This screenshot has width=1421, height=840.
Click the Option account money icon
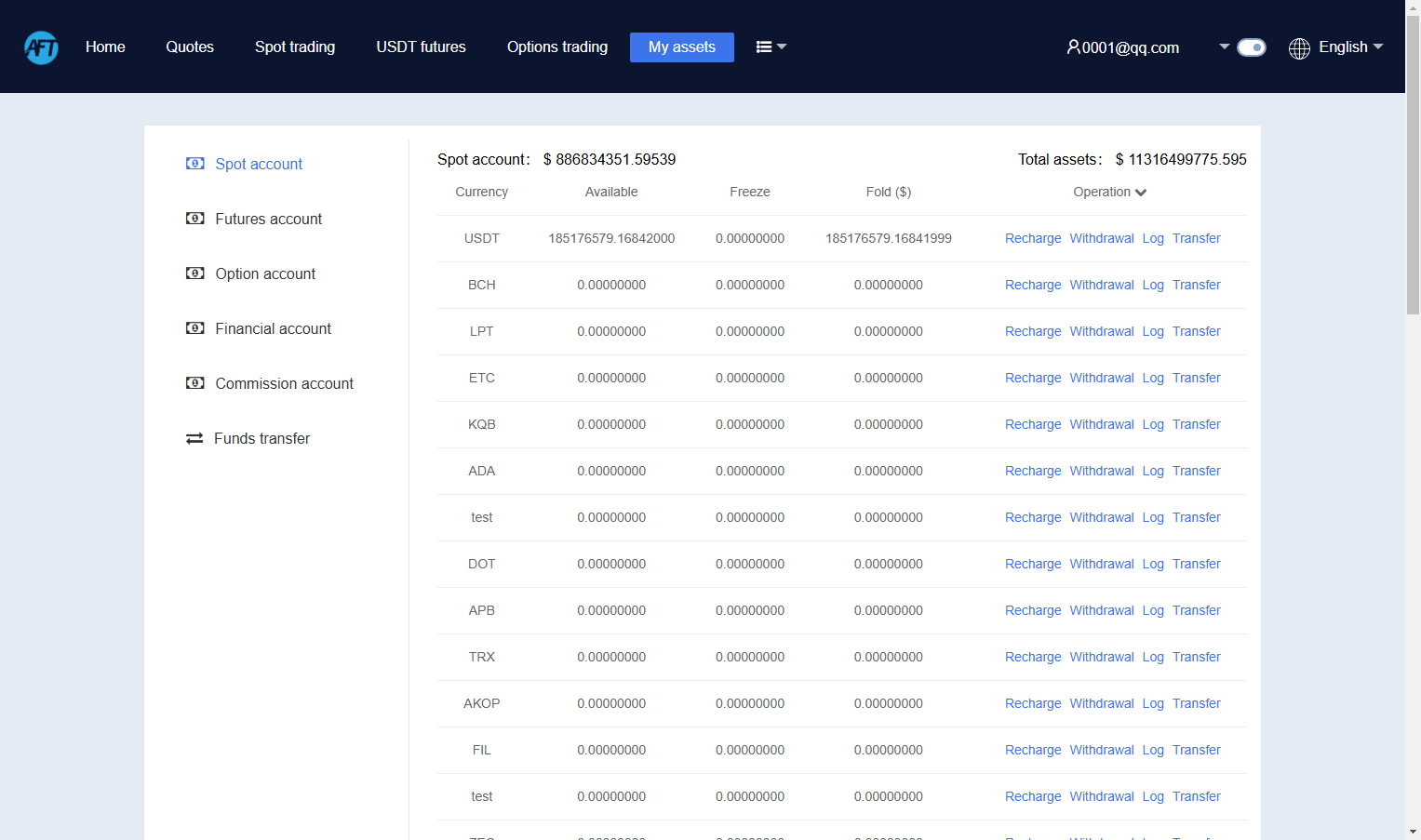[x=195, y=273]
